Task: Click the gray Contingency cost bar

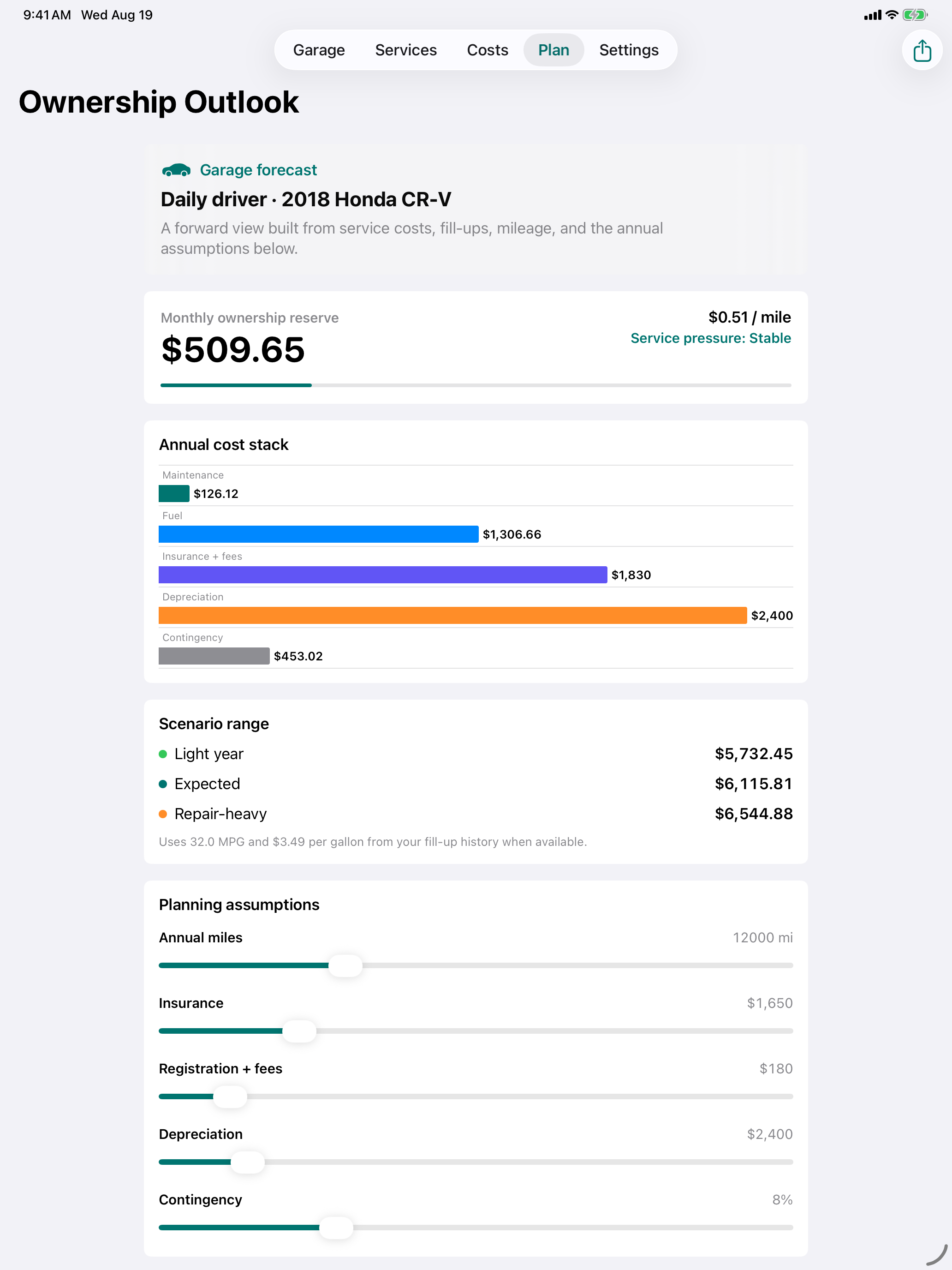Action: point(214,656)
